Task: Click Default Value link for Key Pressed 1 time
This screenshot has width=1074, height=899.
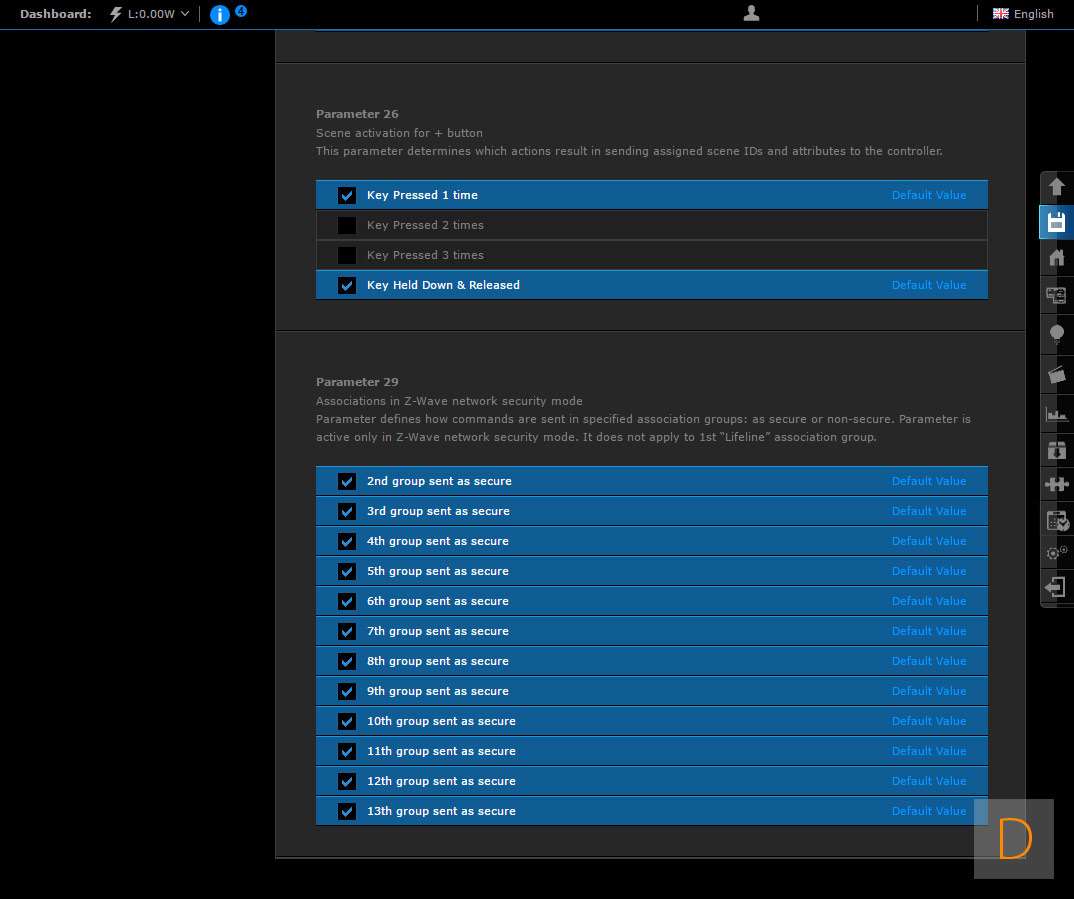Action: [928, 195]
